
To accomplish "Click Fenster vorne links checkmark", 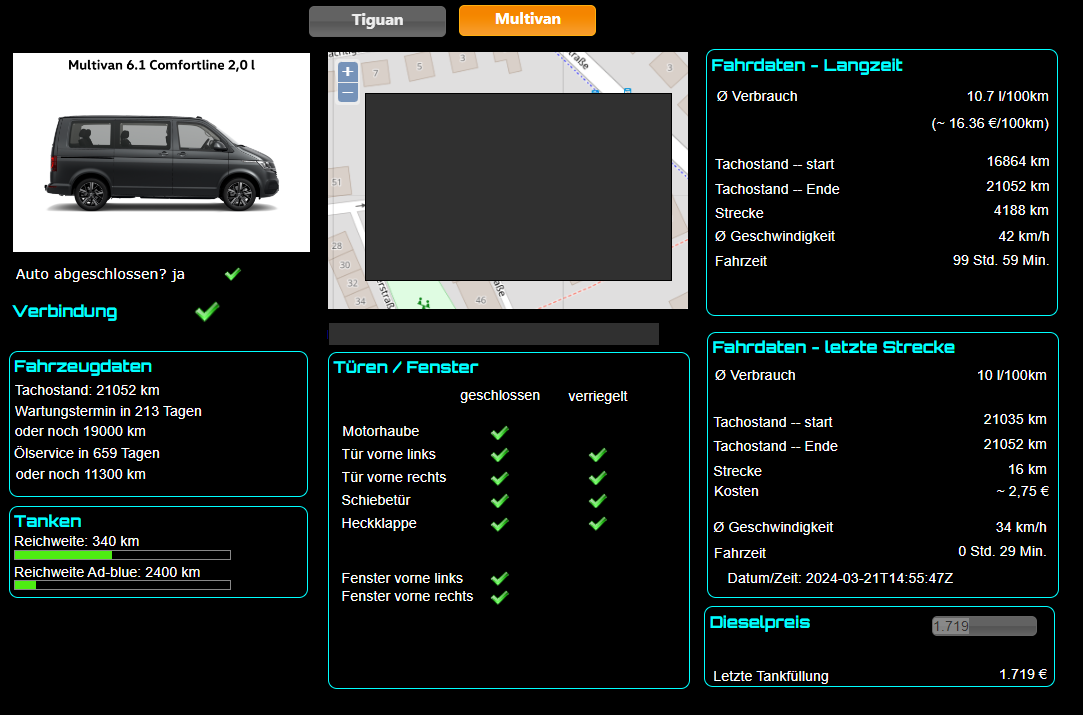I will (500, 578).
